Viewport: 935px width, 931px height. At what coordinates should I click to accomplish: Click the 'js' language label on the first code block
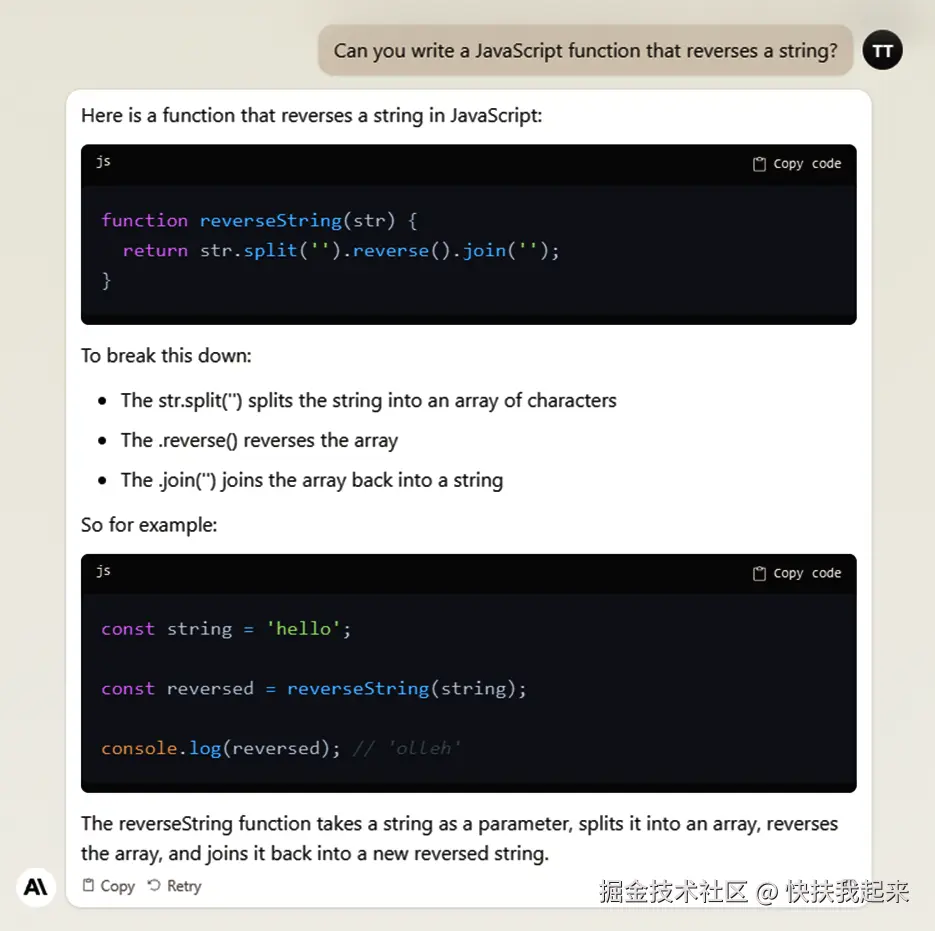click(103, 161)
